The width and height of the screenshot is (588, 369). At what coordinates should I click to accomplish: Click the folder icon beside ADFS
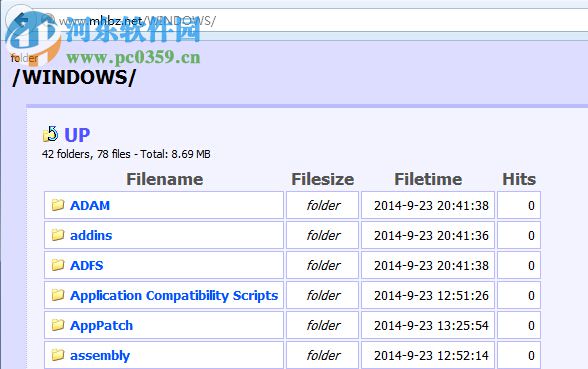coord(58,265)
